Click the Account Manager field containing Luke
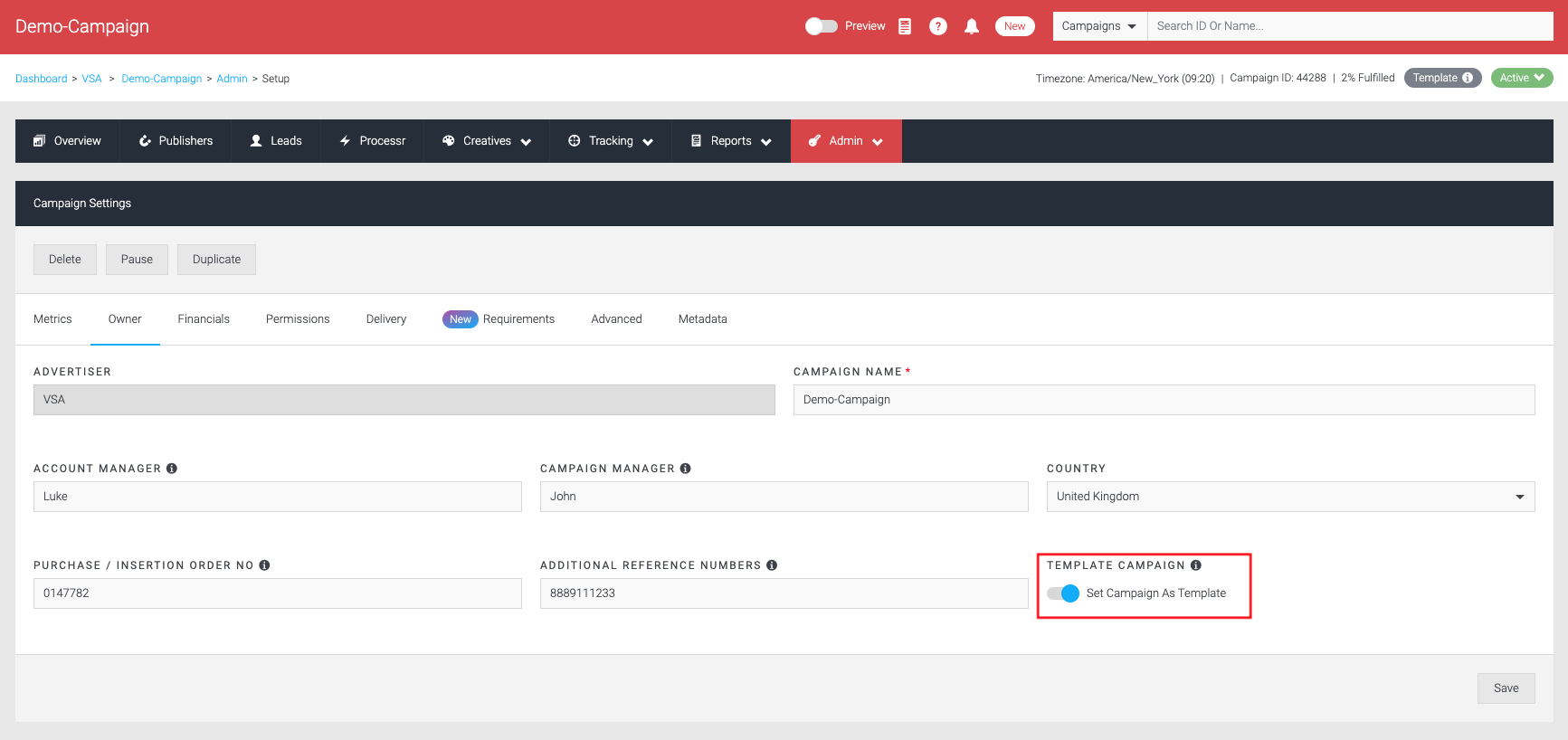This screenshot has height=740, width=1568. [278, 497]
